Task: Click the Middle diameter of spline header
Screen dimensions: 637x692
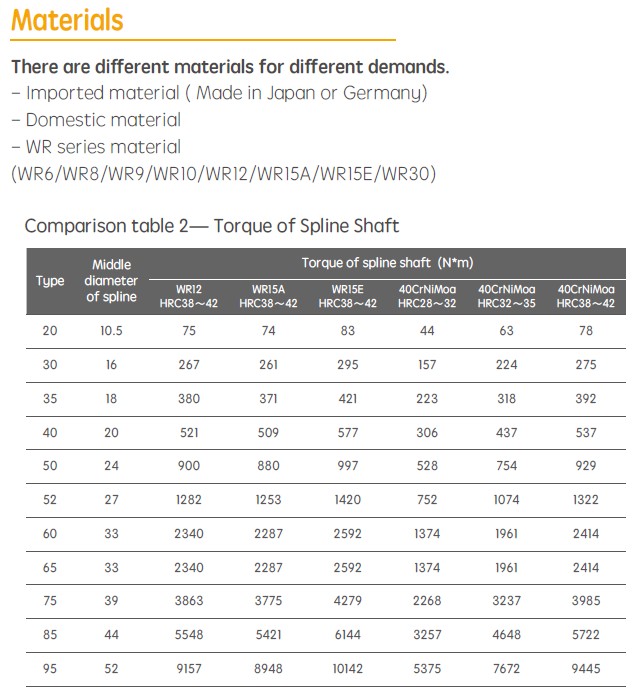Action: click(111, 281)
